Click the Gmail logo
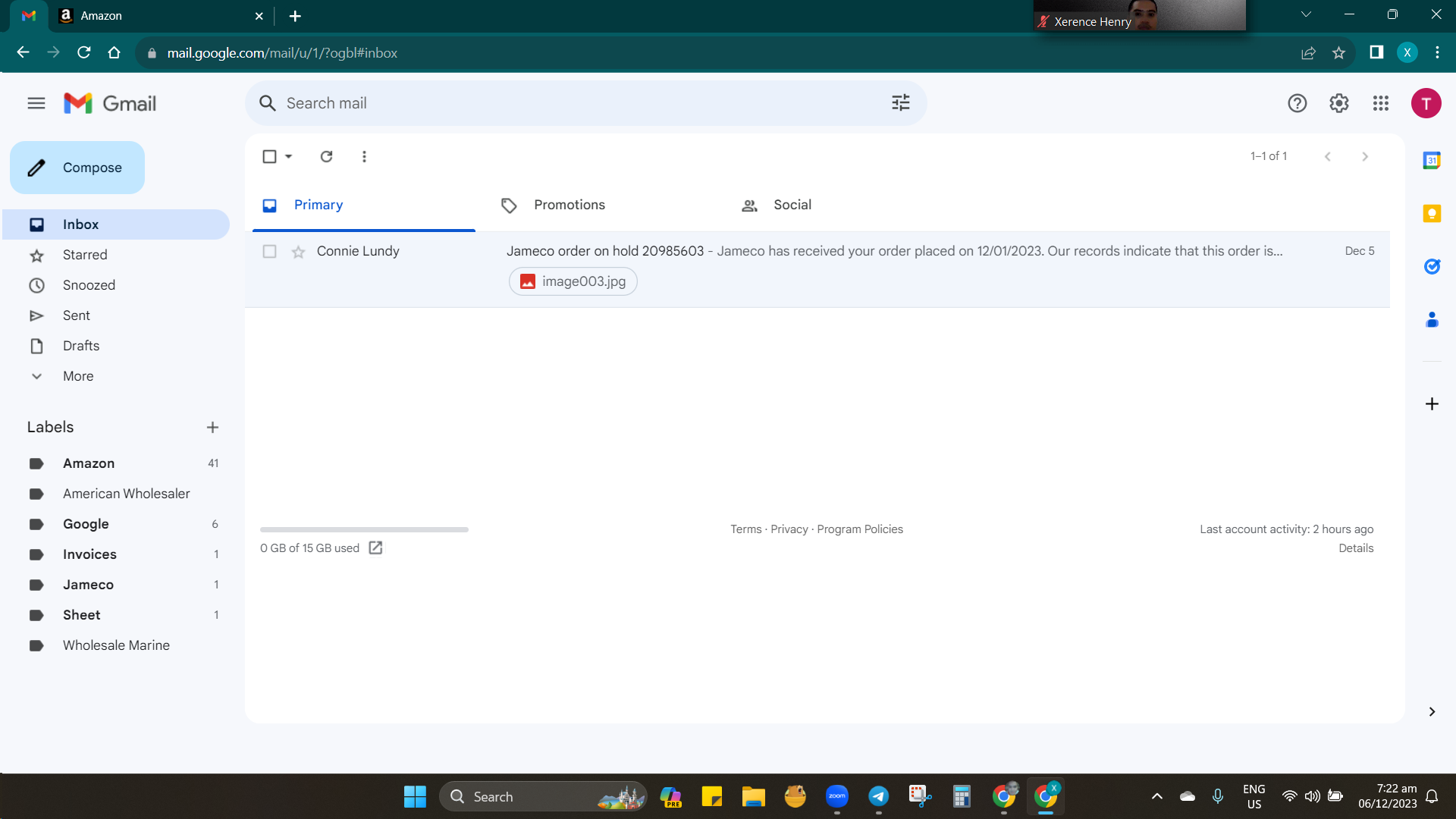 click(x=110, y=103)
